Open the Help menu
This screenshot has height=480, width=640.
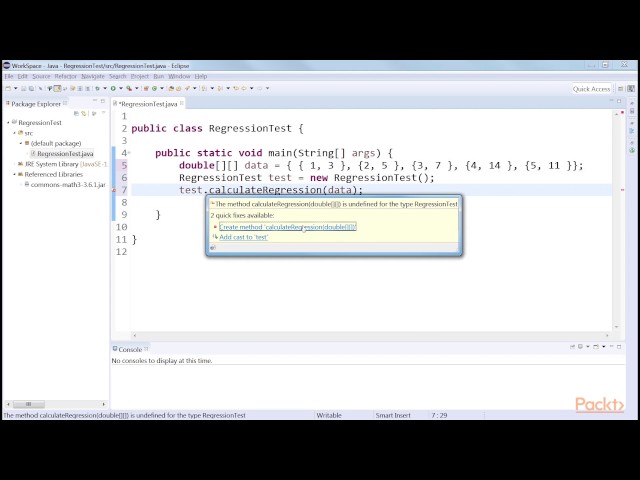(200, 76)
